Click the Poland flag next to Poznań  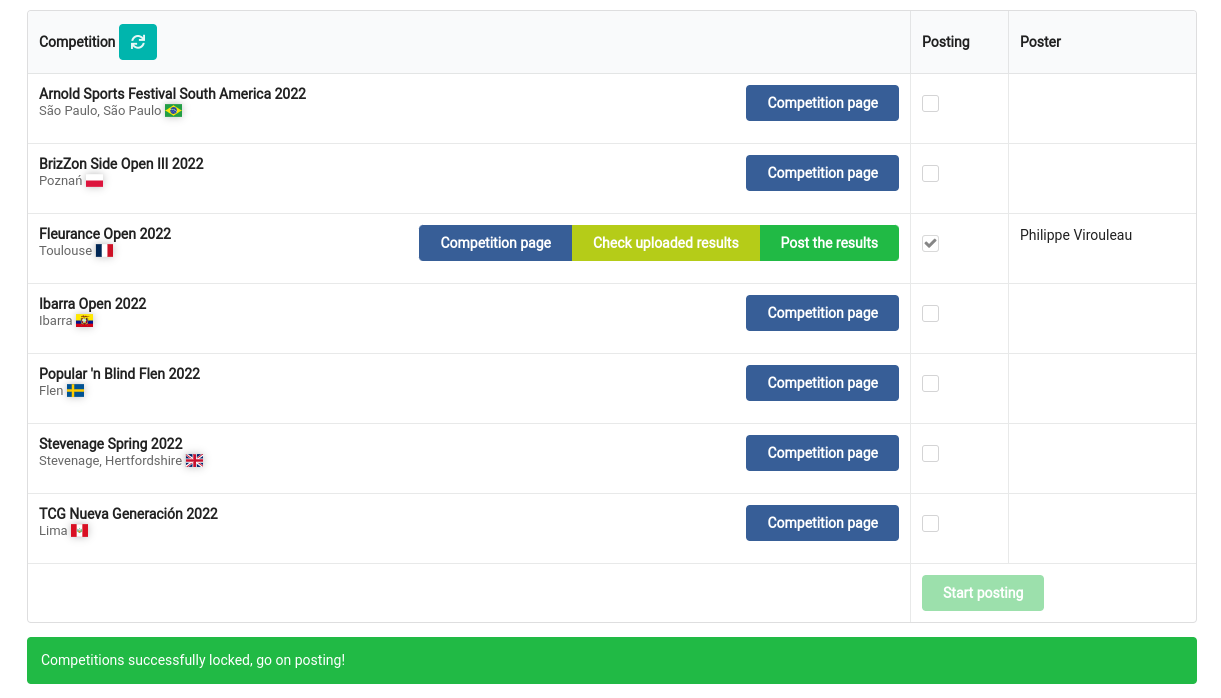point(94,181)
